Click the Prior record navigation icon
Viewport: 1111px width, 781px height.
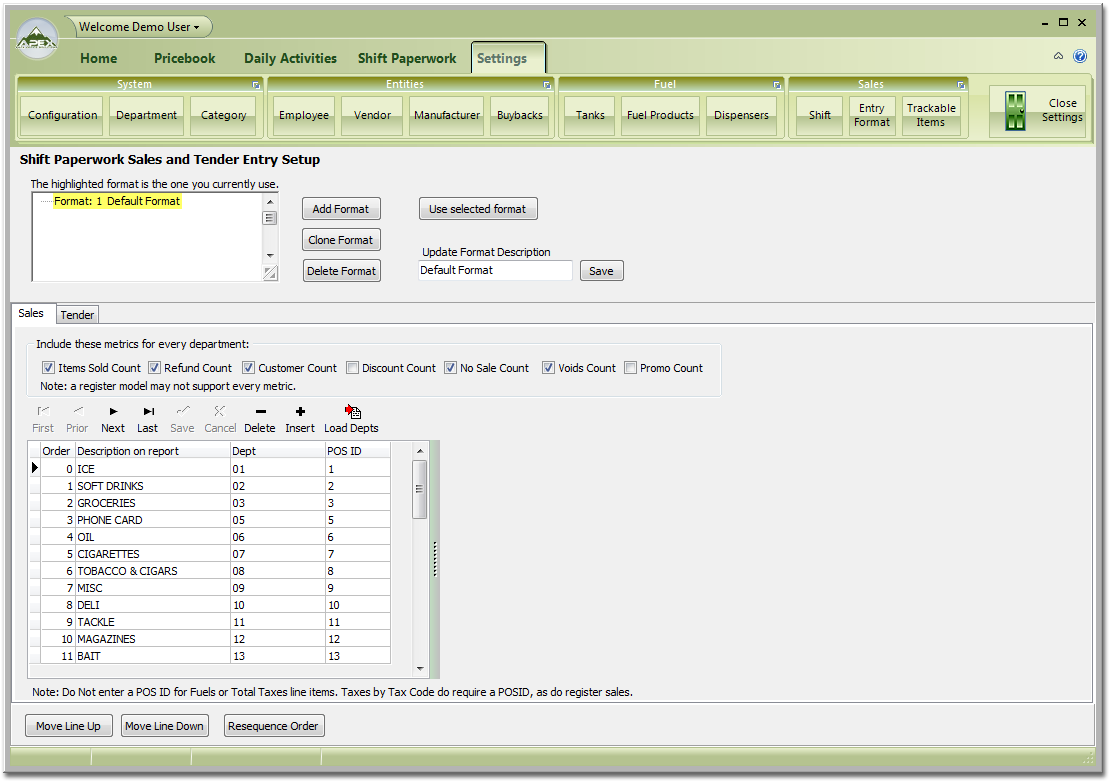click(77, 411)
